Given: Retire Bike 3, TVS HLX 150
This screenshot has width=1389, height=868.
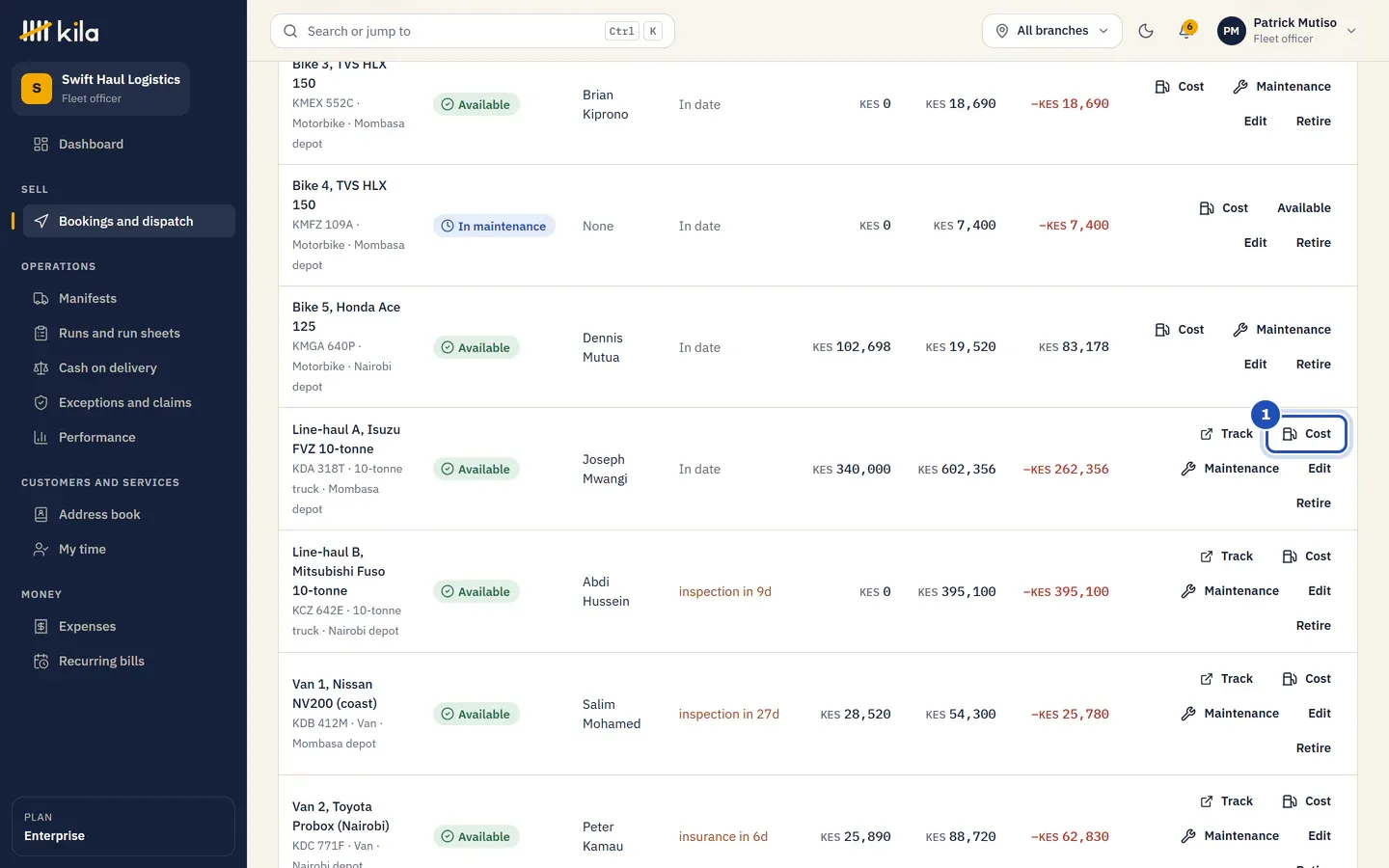Looking at the screenshot, I should 1313,122.
